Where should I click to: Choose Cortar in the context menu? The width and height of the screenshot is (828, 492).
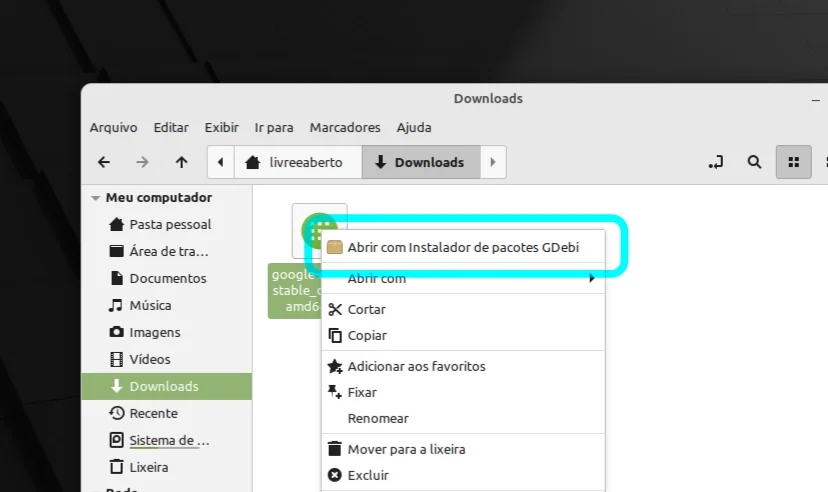[463, 309]
